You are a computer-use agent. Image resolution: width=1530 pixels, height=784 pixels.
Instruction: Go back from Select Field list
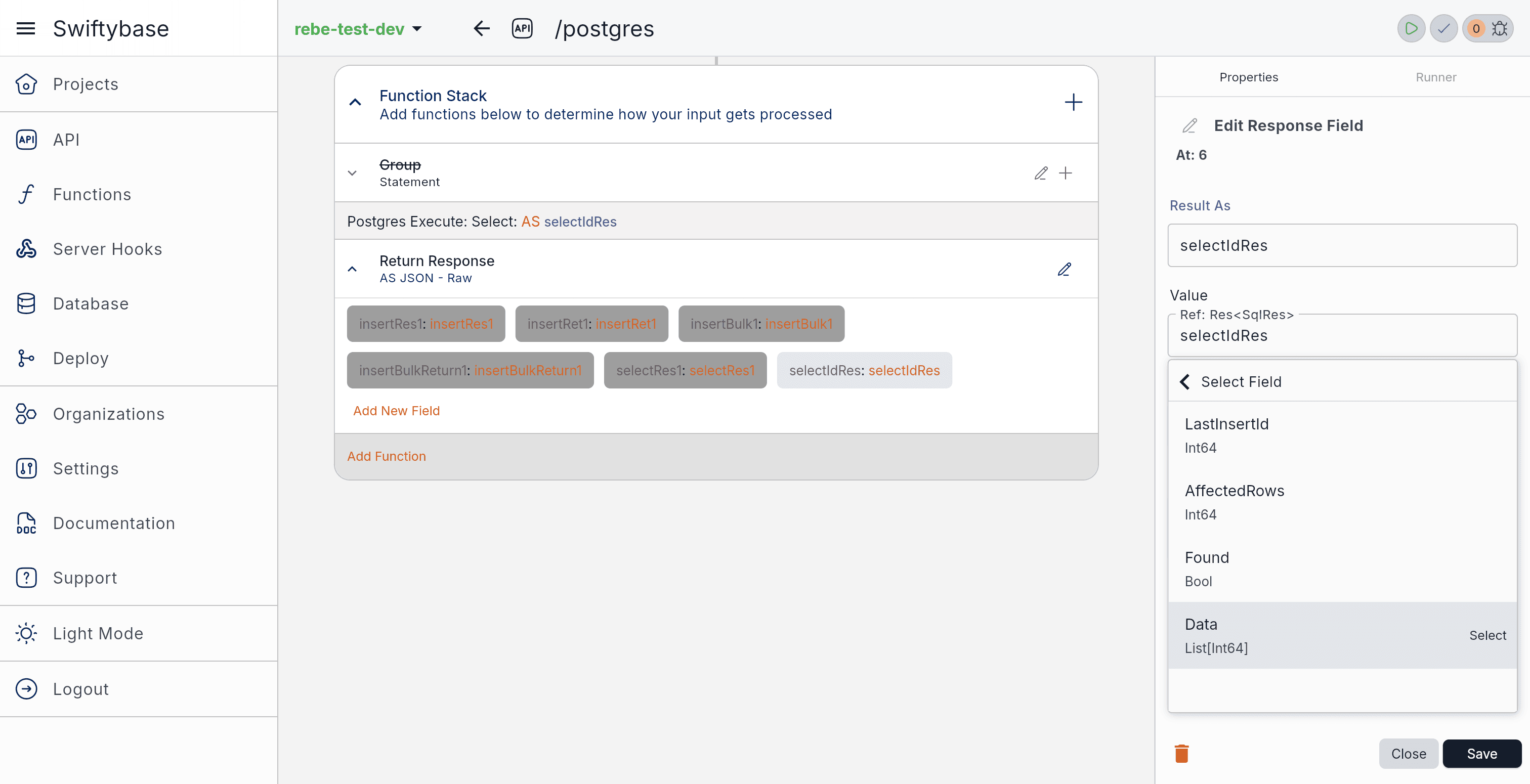(x=1185, y=382)
